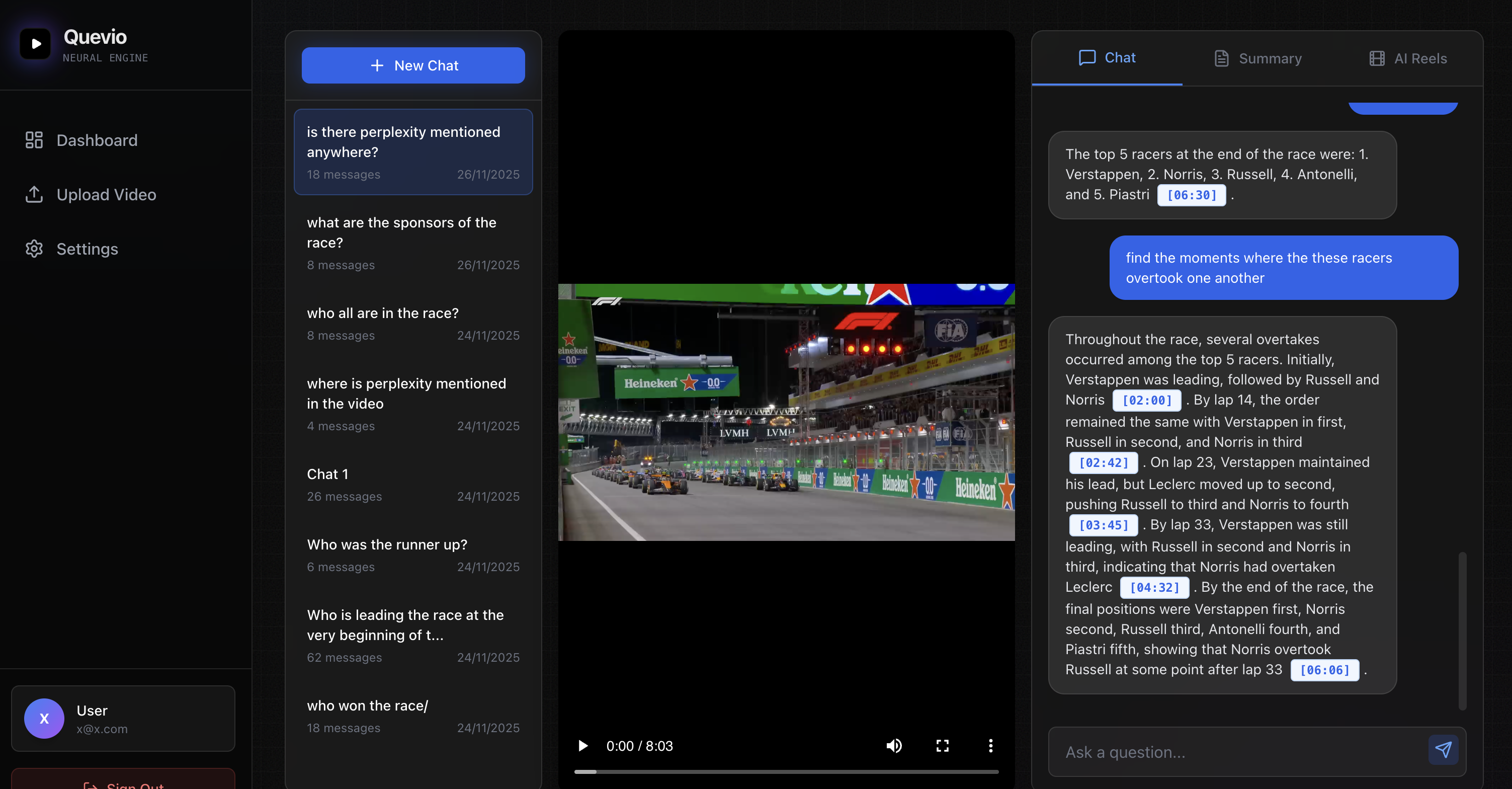Viewport: 1512px width, 789px height.
Task: Enter fullscreen video mode
Action: [942, 746]
